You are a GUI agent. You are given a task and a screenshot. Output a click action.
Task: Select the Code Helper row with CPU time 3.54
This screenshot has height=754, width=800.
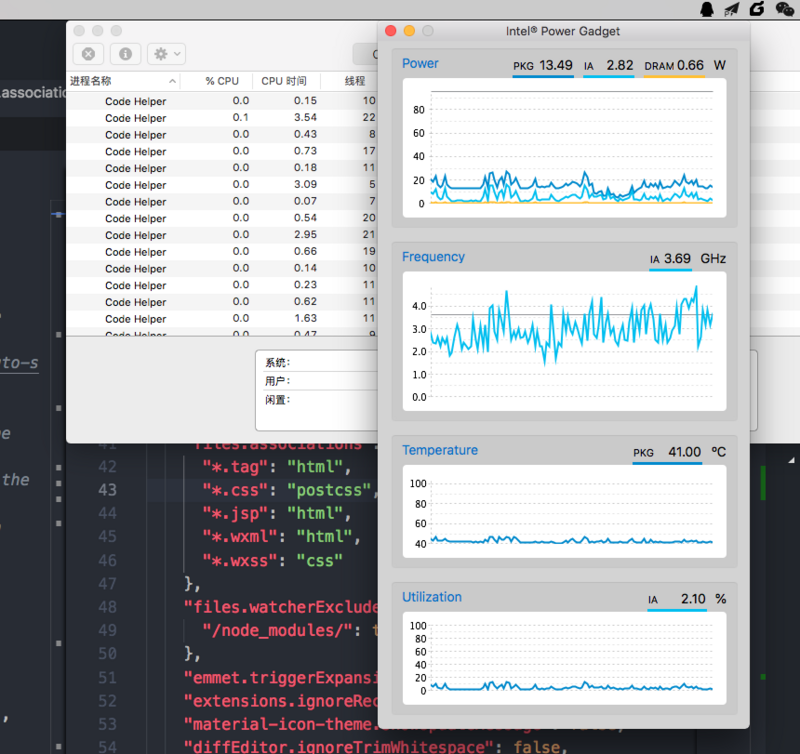(x=222, y=118)
